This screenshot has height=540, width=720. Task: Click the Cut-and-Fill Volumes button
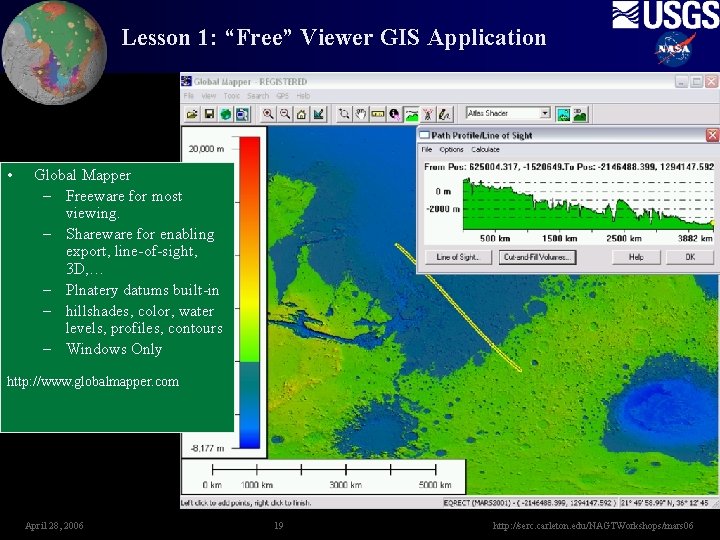(537, 257)
